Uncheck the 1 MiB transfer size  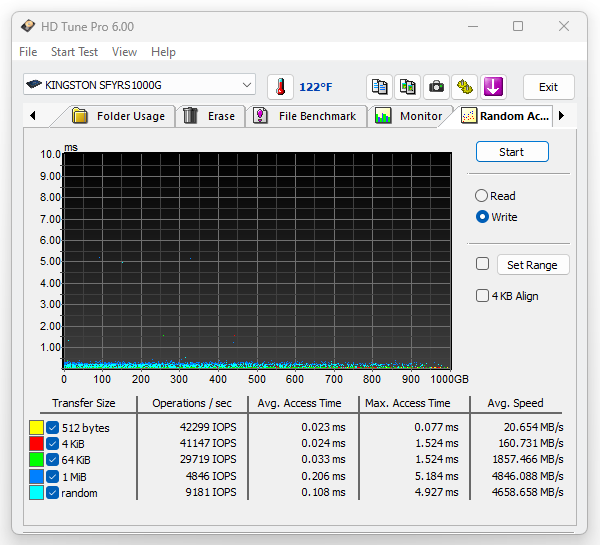click(x=52, y=476)
